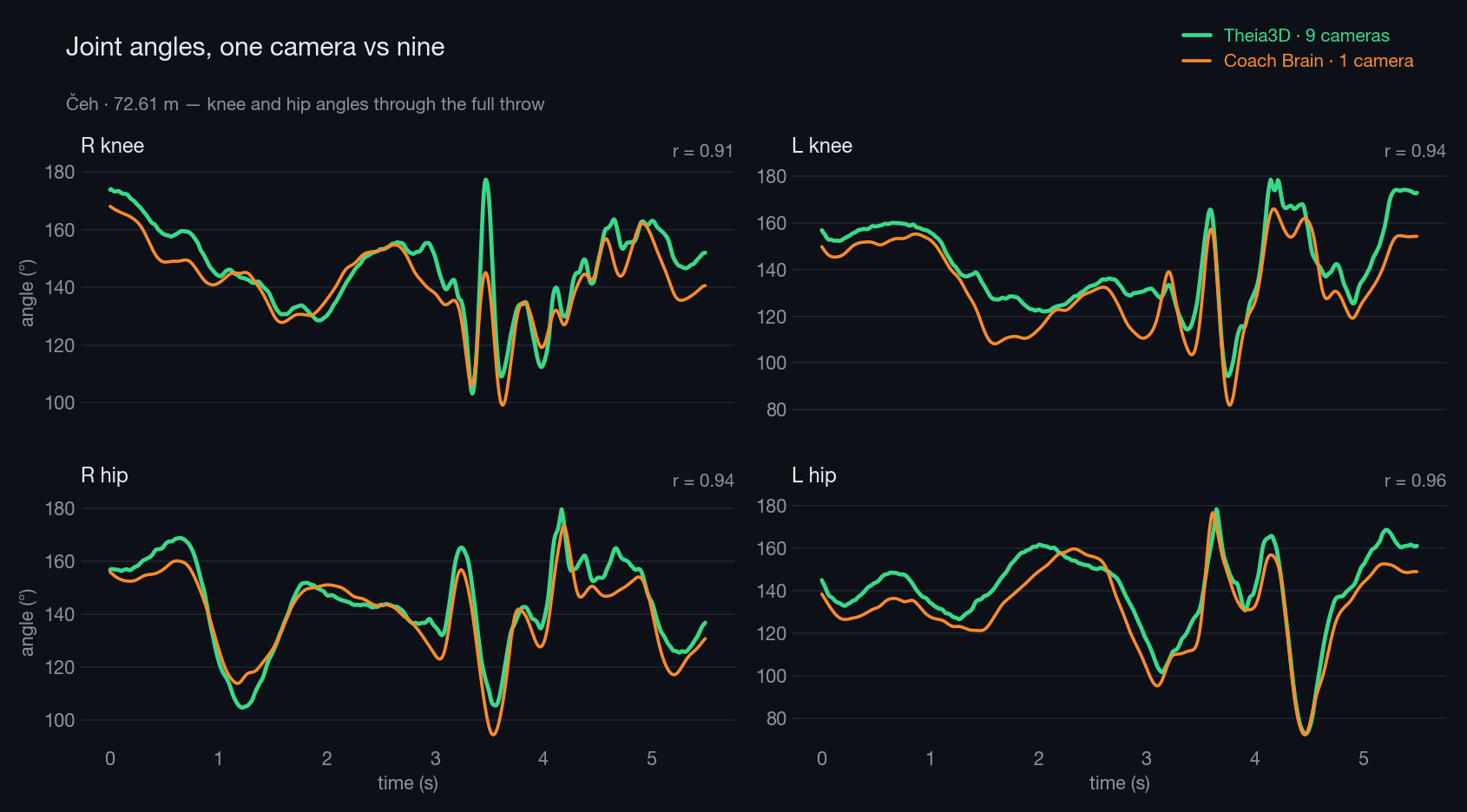Click "r = 0.94" above the L knee chart
The image size is (1467, 812).
[x=1415, y=151]
